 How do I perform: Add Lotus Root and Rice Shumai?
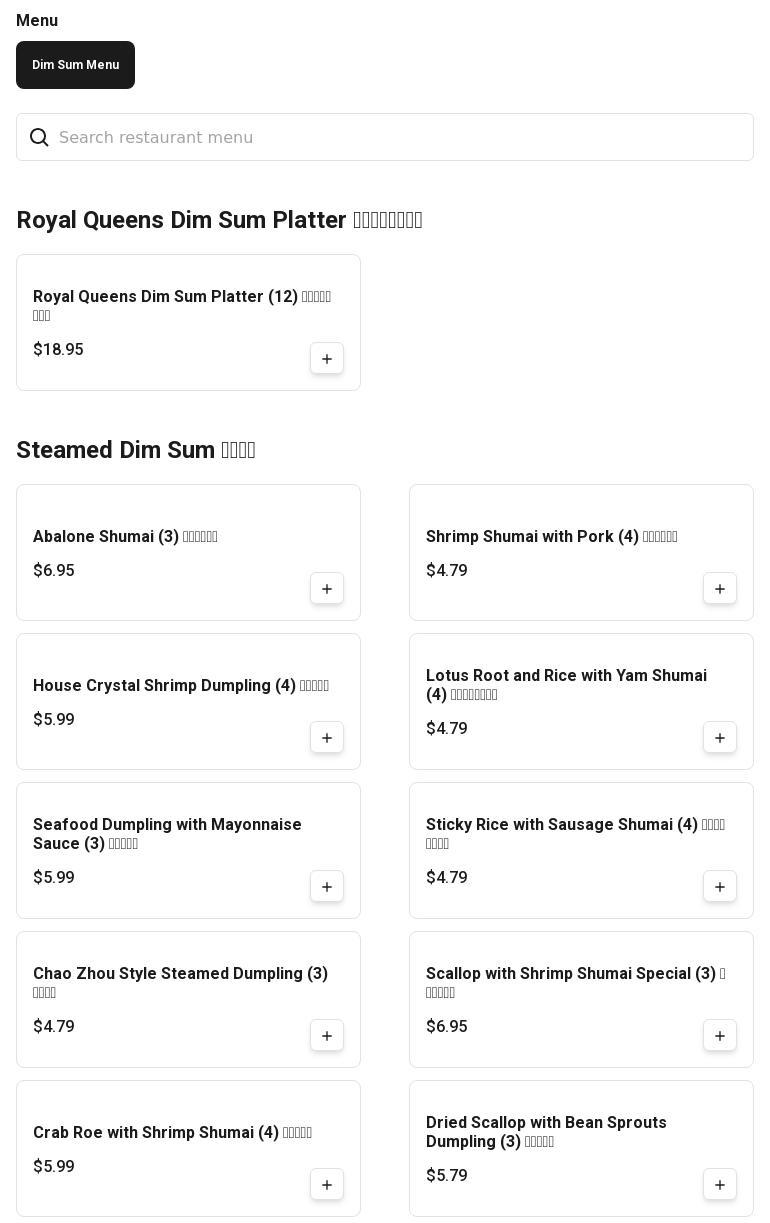[x=720, y=738]
